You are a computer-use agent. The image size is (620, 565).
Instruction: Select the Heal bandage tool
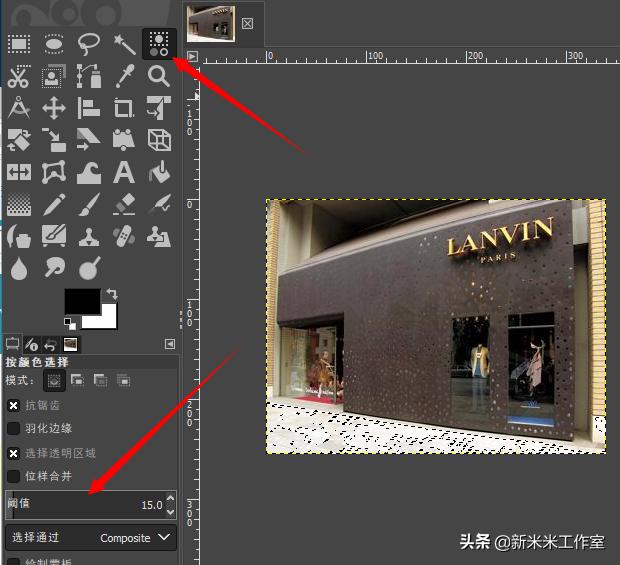tap(124, 236)
